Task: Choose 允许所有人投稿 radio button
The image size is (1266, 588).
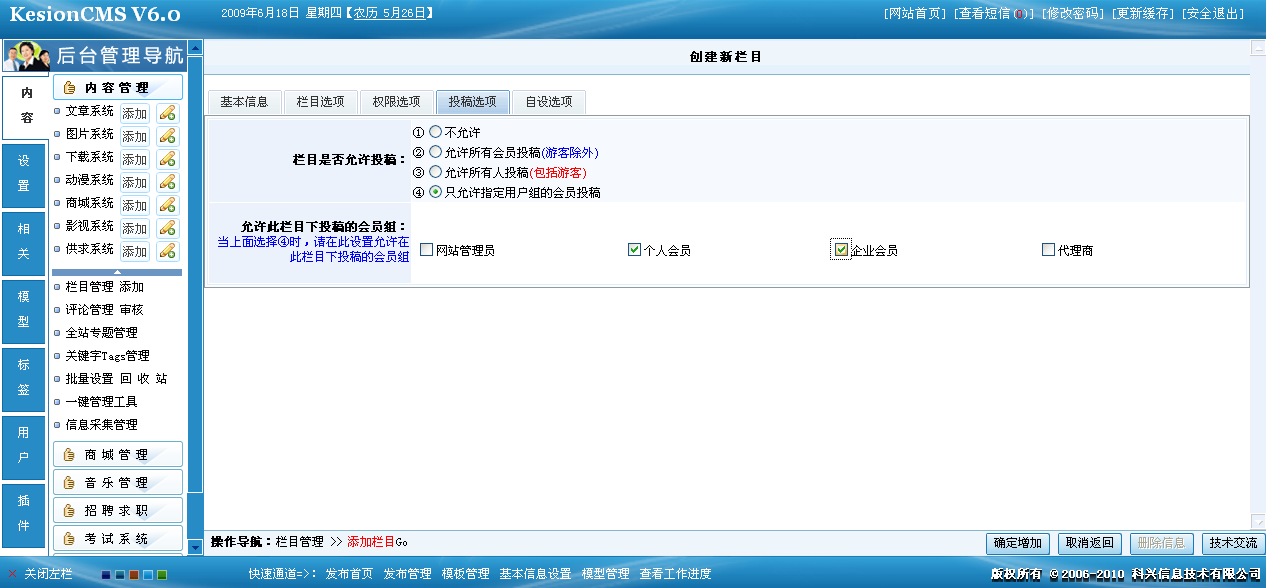Action: tap(435, 172)
